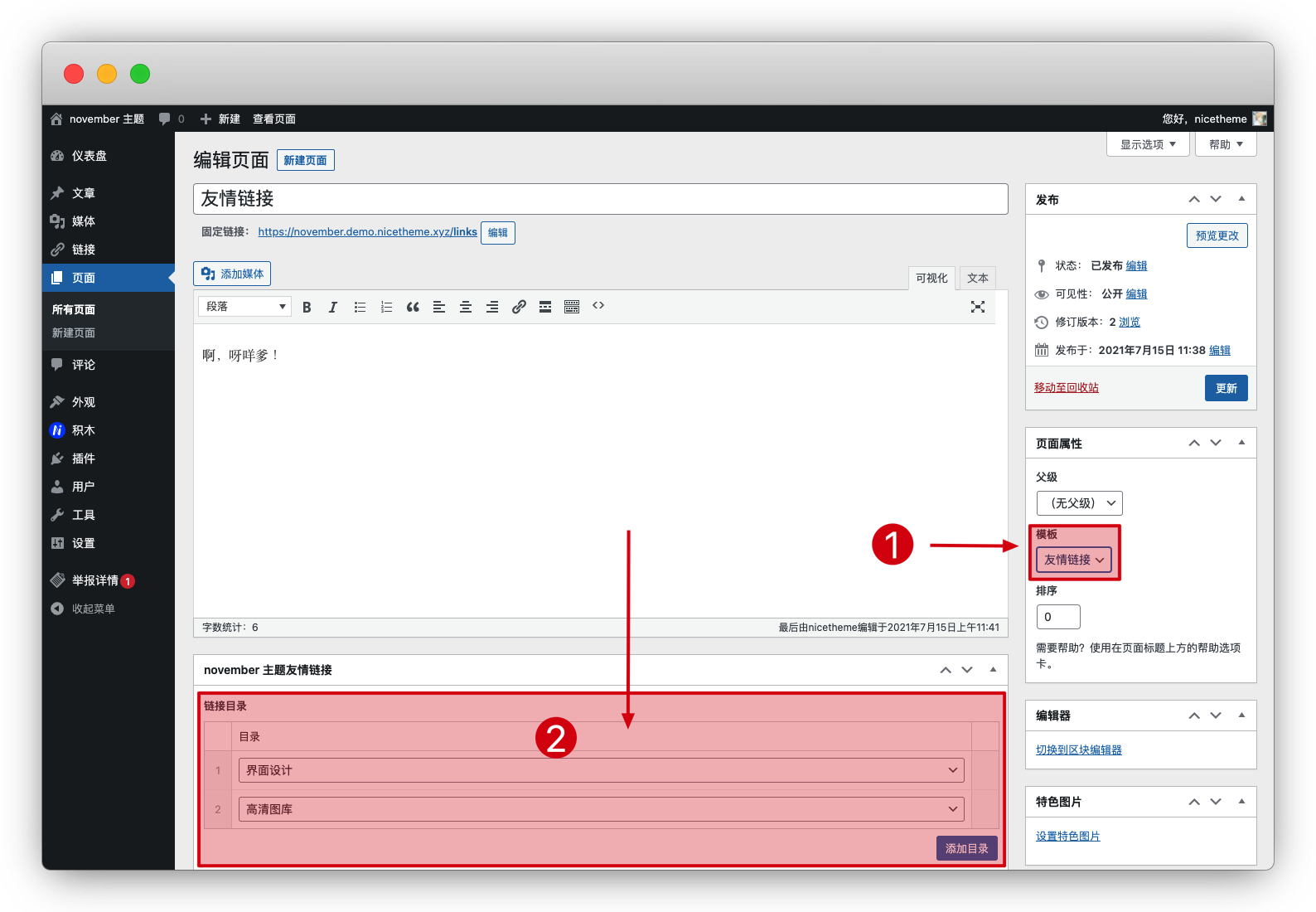Open 仪表盘 dashboard in sidebar
The height and width of the screenshot is (912, 1316).
[x=109, y=156]
